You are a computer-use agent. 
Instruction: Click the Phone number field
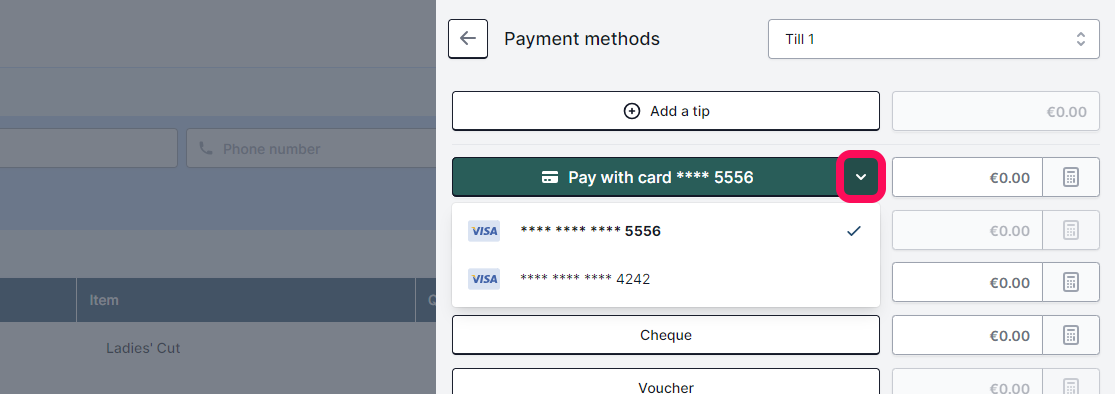pos(311,149)
